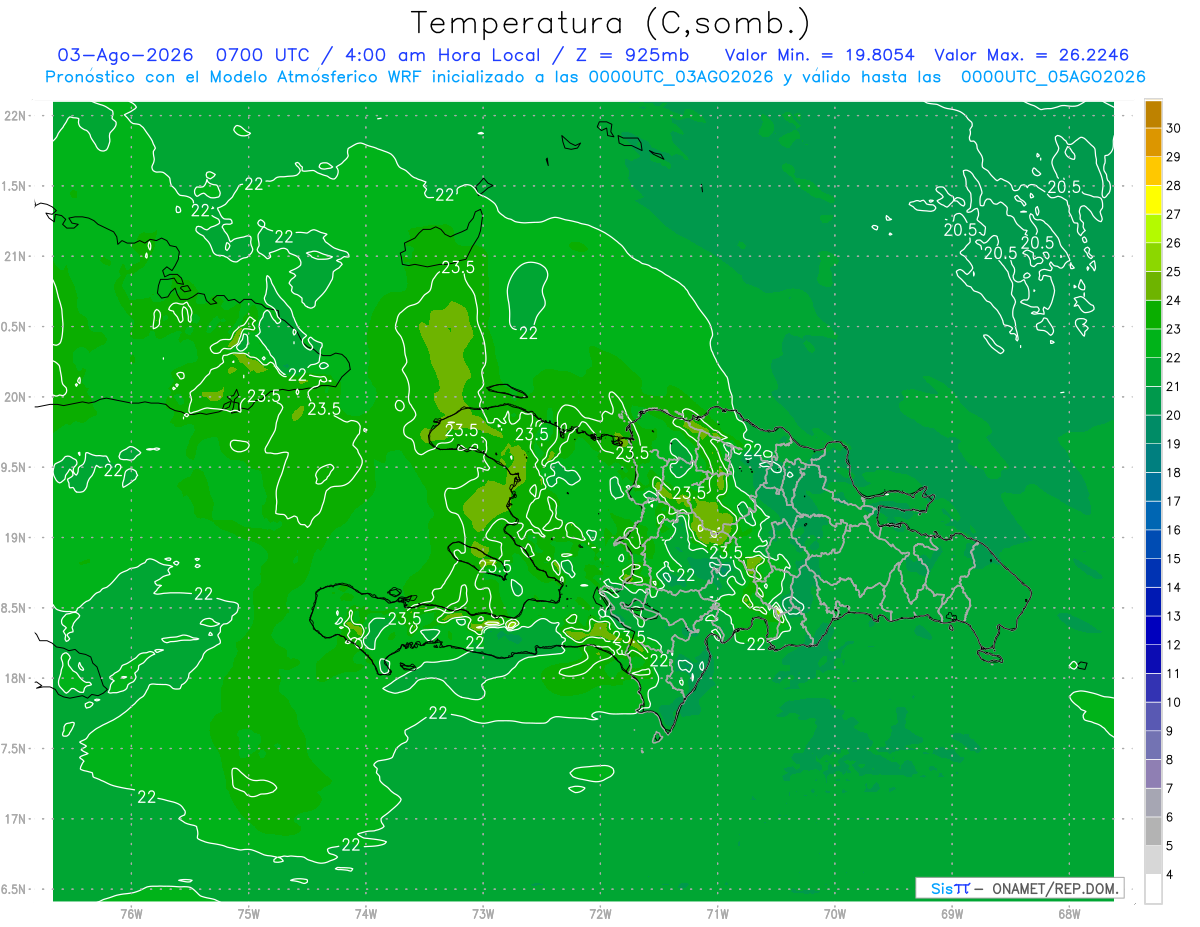
Task: Click the "22N" latitude axis label
Action: [15, 115]
